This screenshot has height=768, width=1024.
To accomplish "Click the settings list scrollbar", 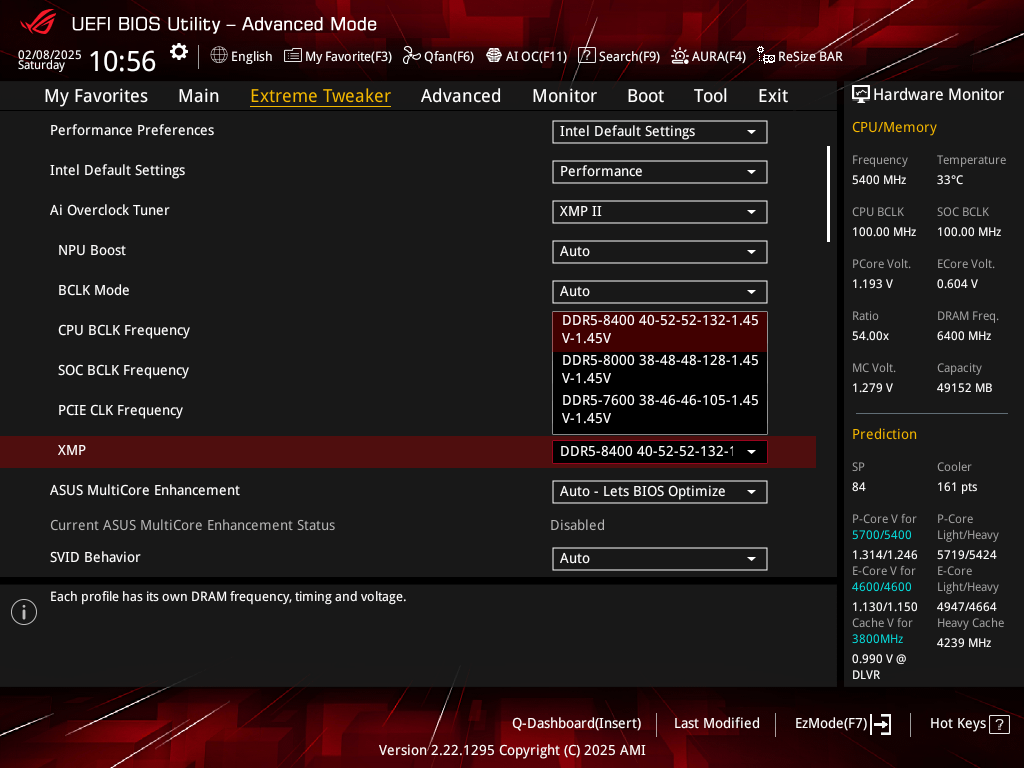I will (x=828, y=193).
